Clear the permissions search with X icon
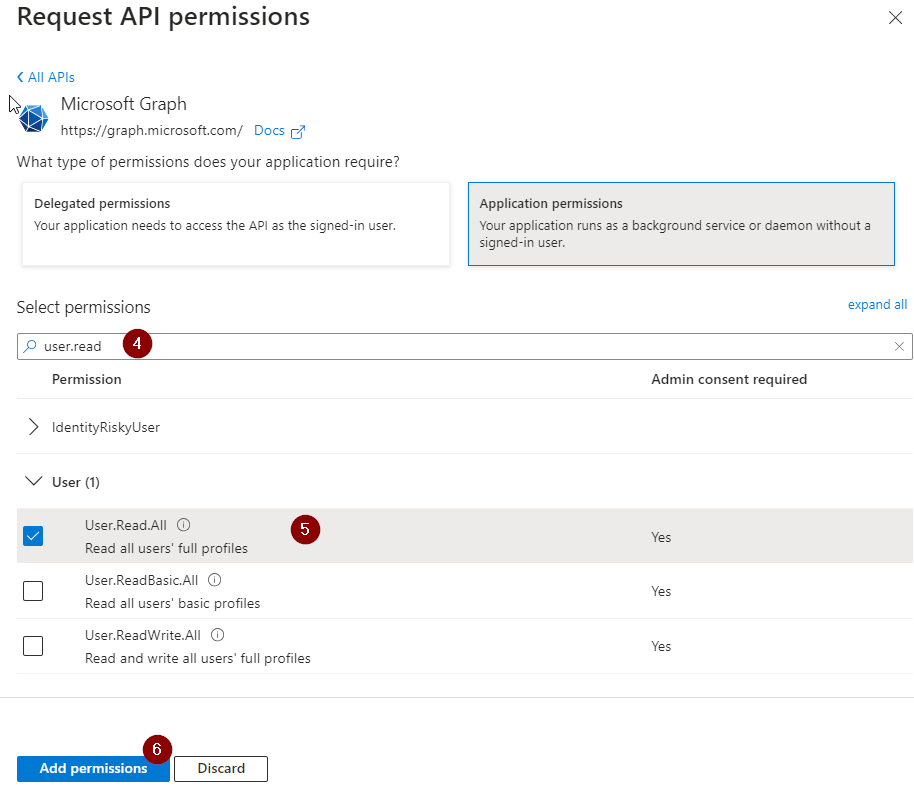The image size is (914, 792). coord(899,346)
